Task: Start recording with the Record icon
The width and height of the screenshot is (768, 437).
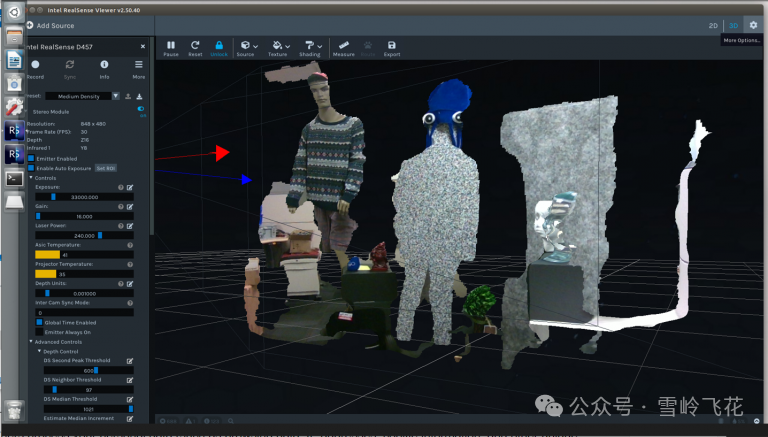Action: tap(36, 65)
